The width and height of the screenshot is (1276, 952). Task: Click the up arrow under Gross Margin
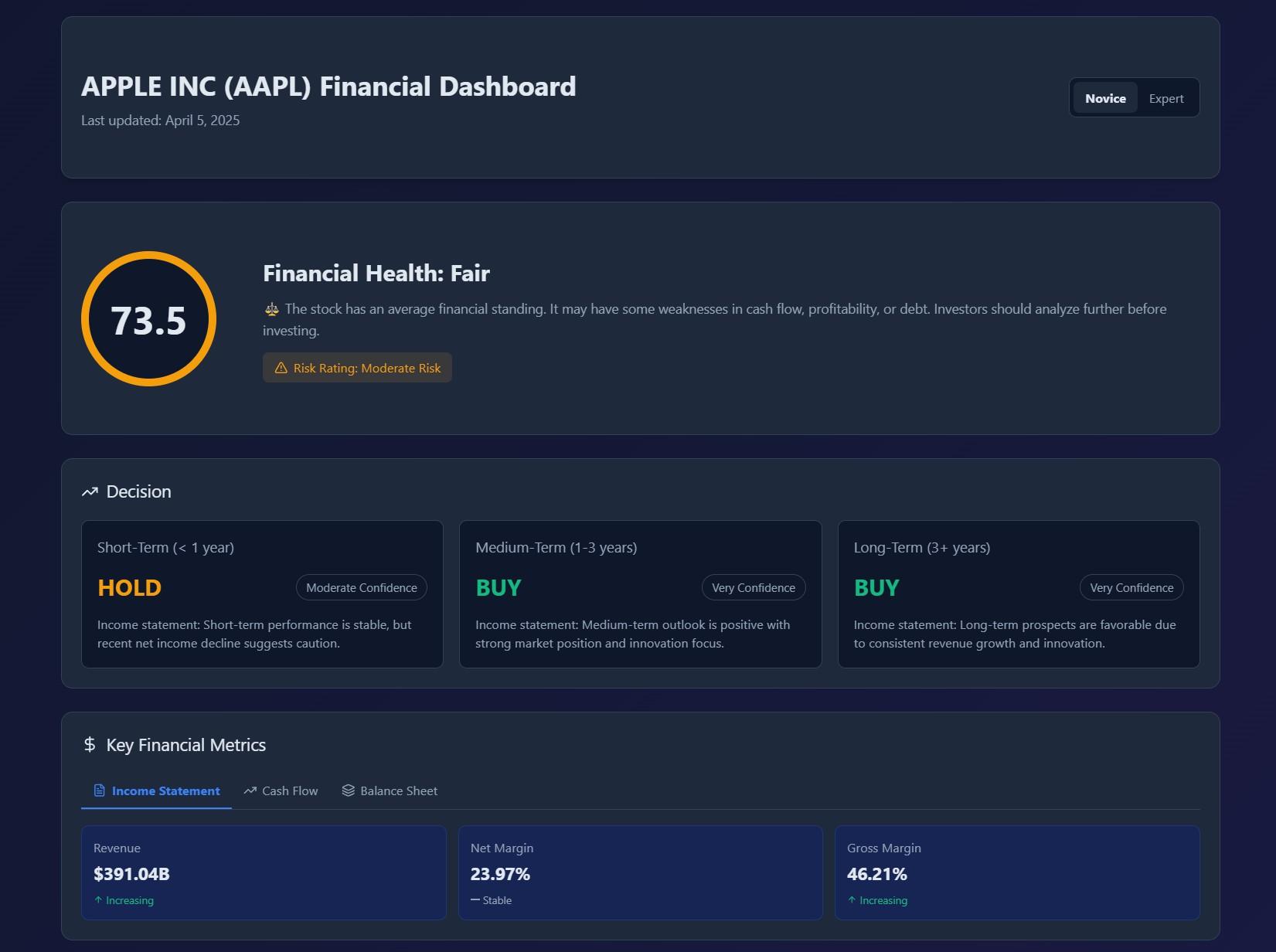852,900
